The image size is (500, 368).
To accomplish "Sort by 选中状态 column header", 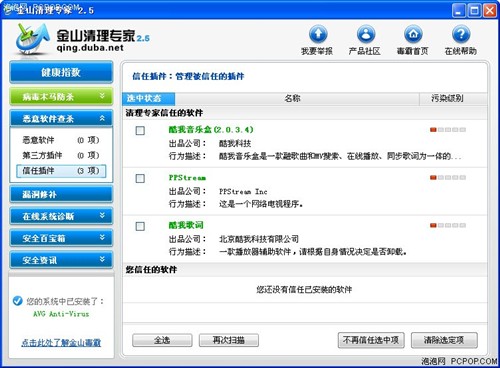I will click(148, 99).
